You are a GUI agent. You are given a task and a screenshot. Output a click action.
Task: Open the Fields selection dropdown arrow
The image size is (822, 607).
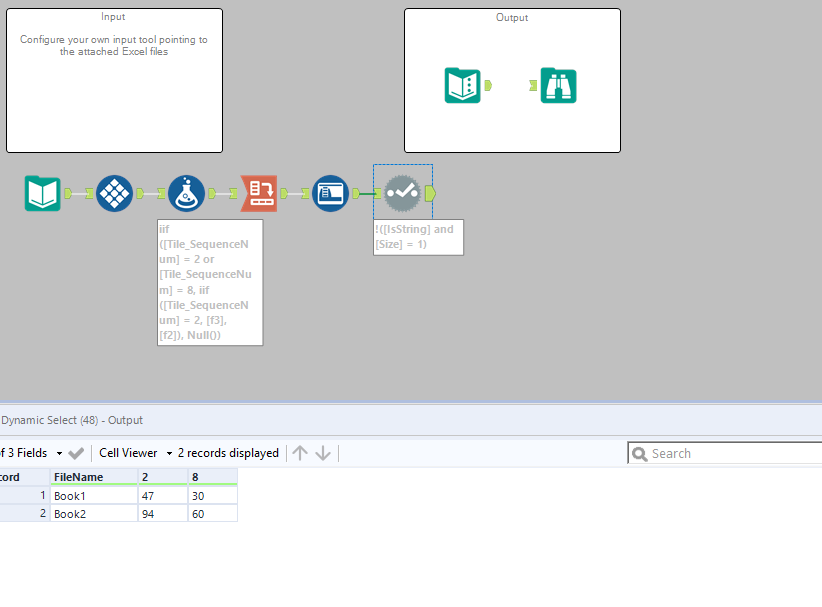point(59,453)
